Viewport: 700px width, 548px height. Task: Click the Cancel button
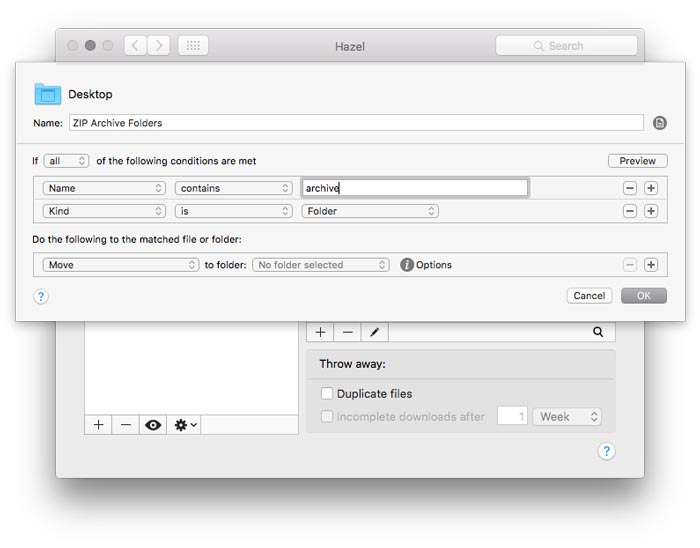pos(589,296)
